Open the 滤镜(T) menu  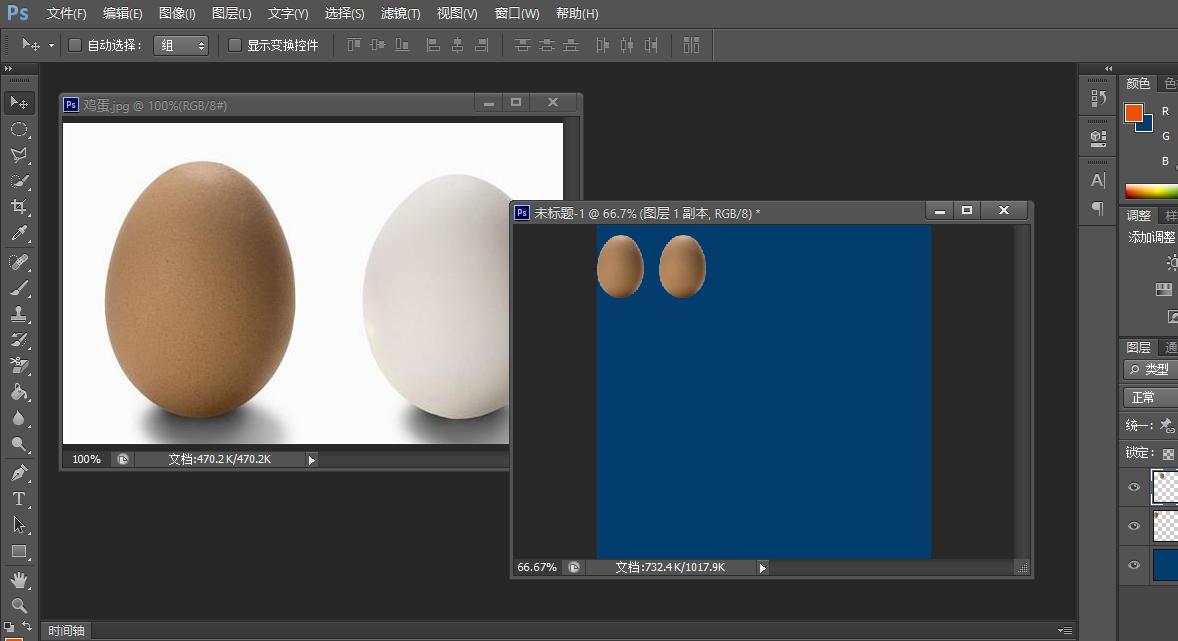pos(401,14)
